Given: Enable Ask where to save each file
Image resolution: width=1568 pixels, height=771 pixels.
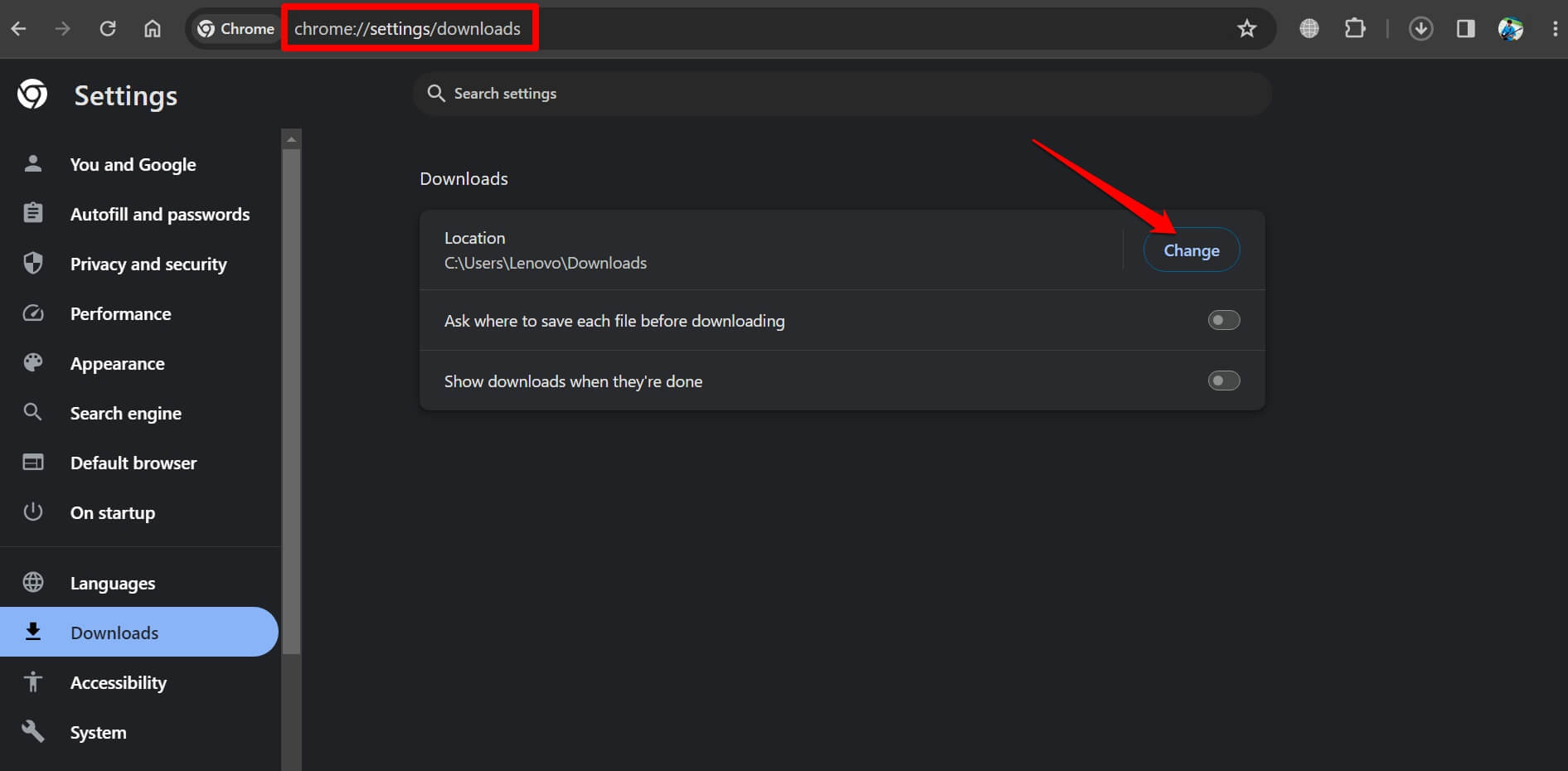Looking at the screenshot, I should [1223, 320].
